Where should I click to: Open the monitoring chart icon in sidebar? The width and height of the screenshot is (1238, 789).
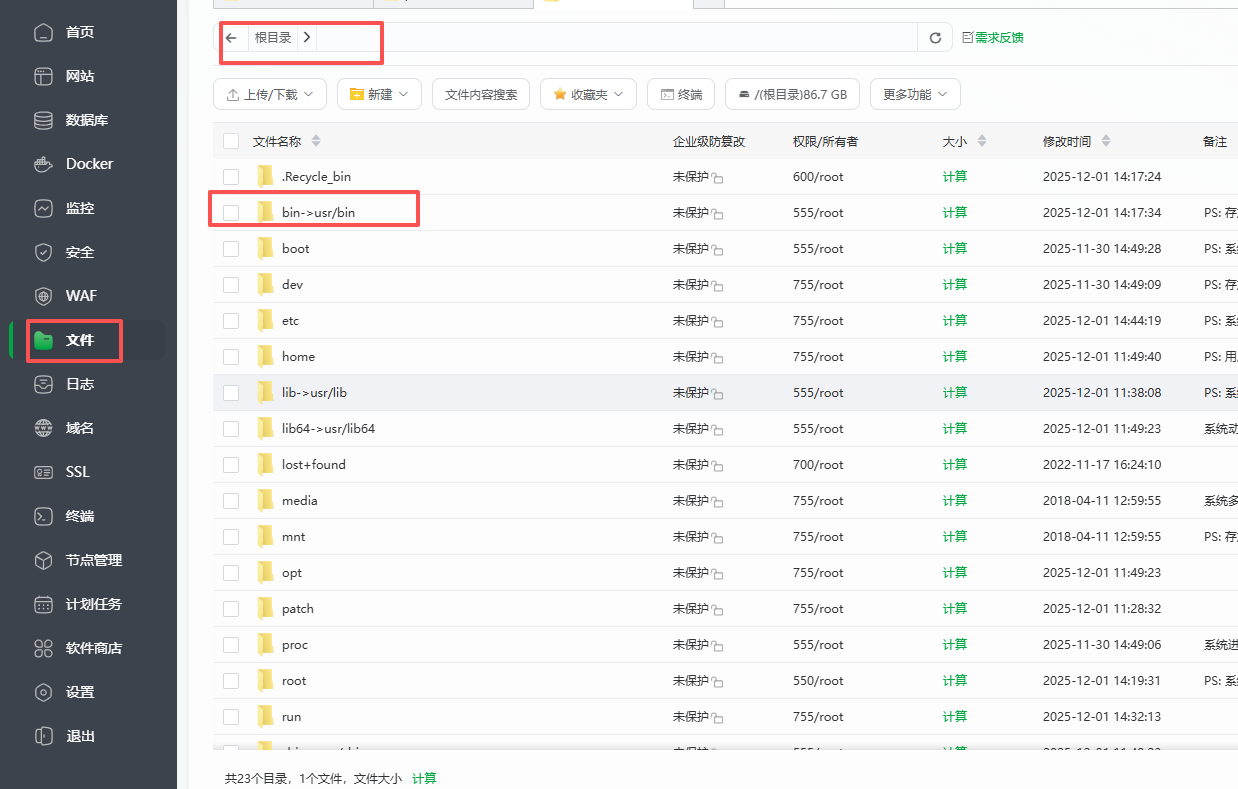(43, 208)
